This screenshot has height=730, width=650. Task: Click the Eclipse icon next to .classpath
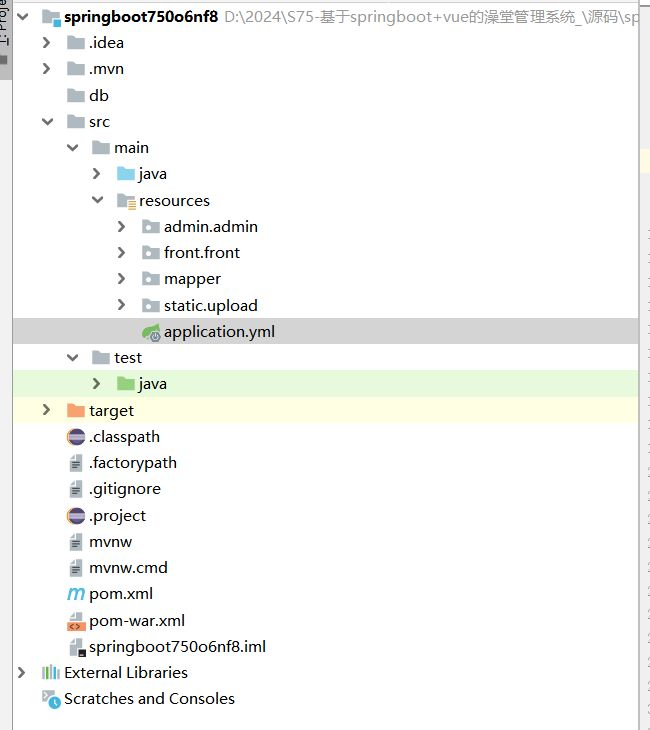tap(76, 437)
